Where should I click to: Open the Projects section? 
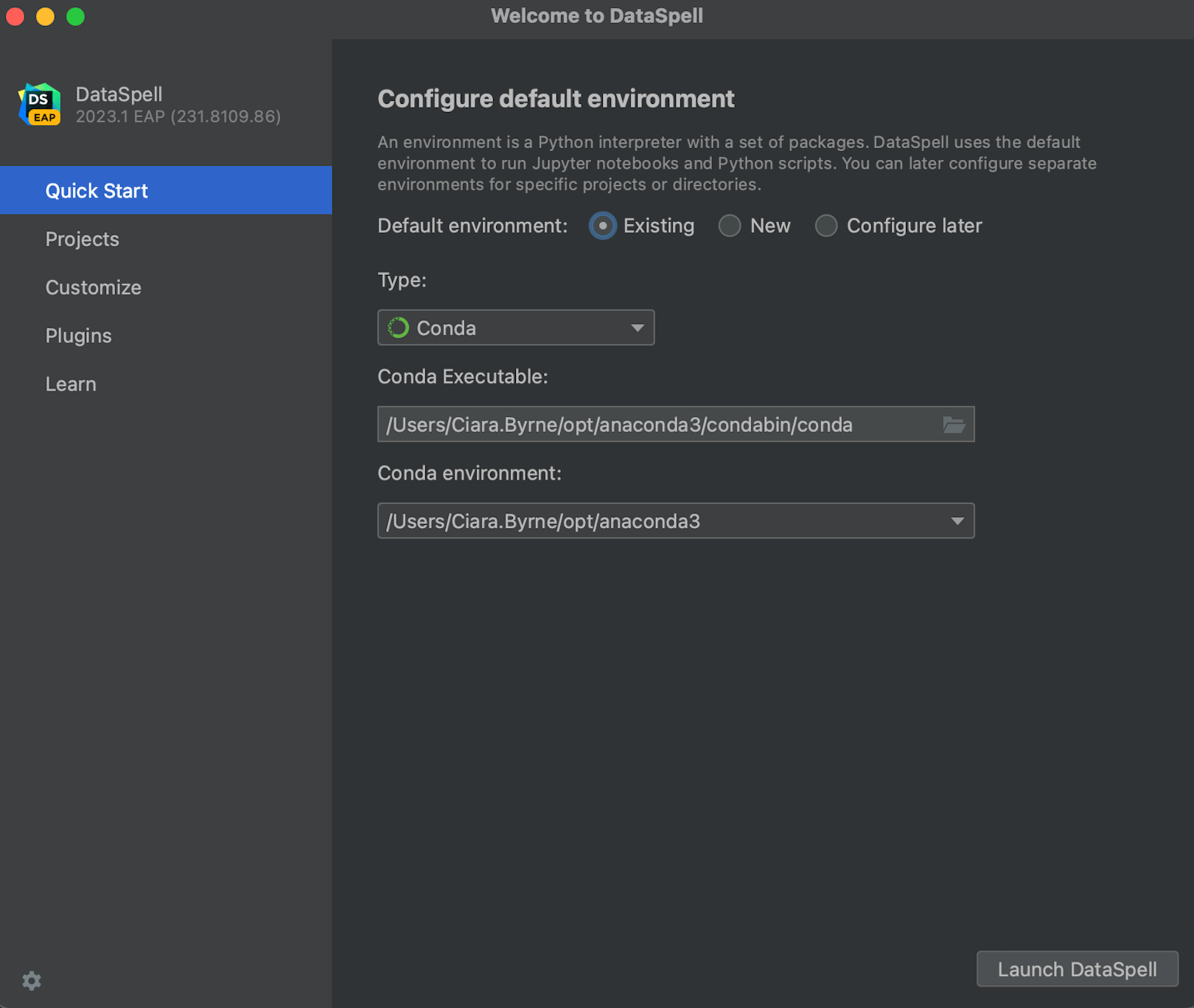click(83, 239)
